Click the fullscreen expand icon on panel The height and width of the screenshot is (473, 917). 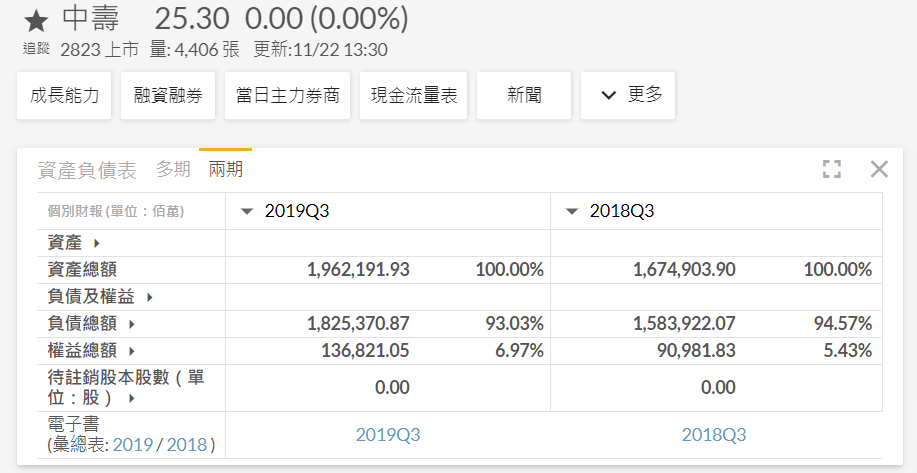click(x=831, y=169)
